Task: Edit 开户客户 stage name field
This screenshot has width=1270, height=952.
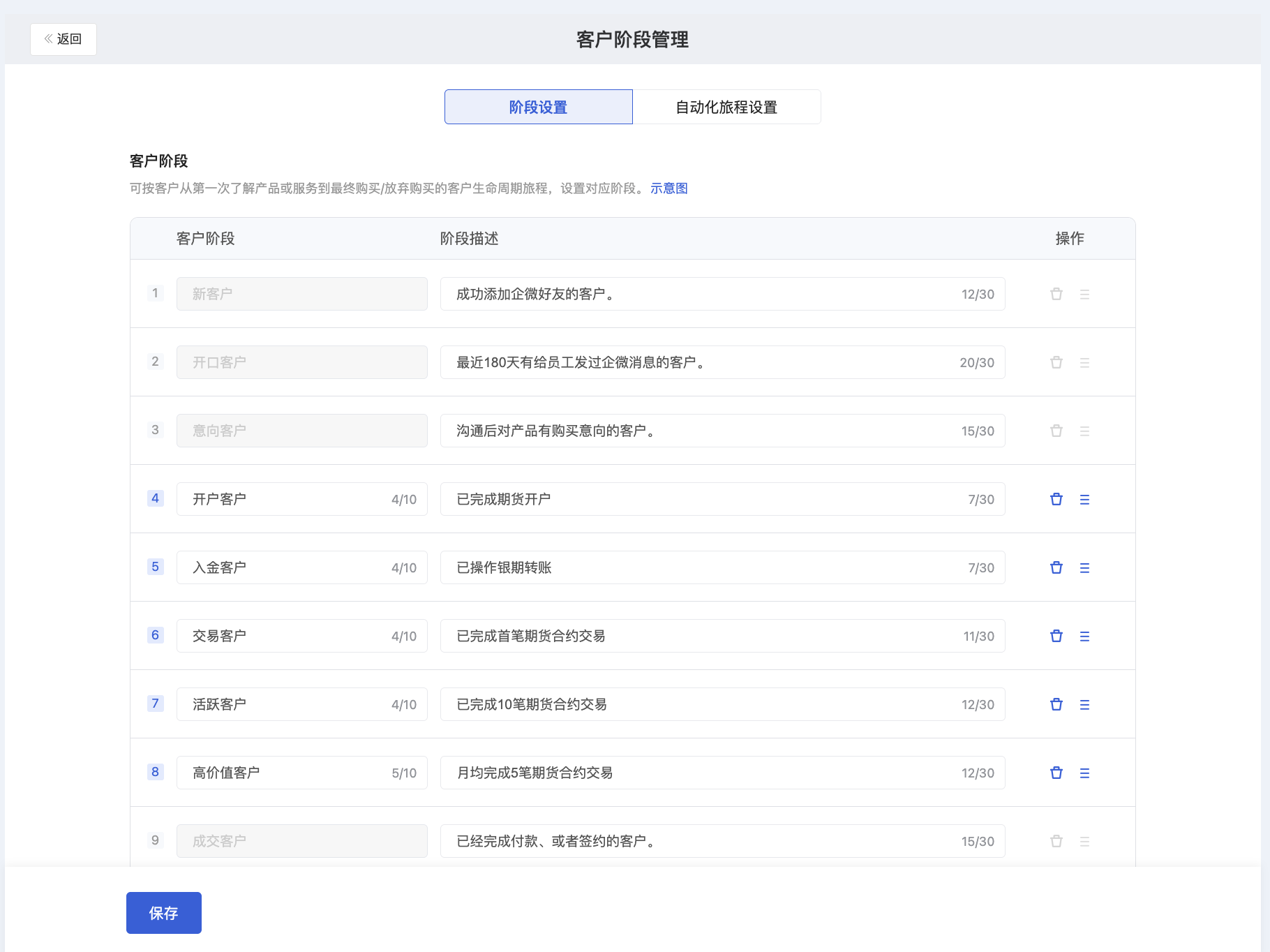Action: (302, 499)
